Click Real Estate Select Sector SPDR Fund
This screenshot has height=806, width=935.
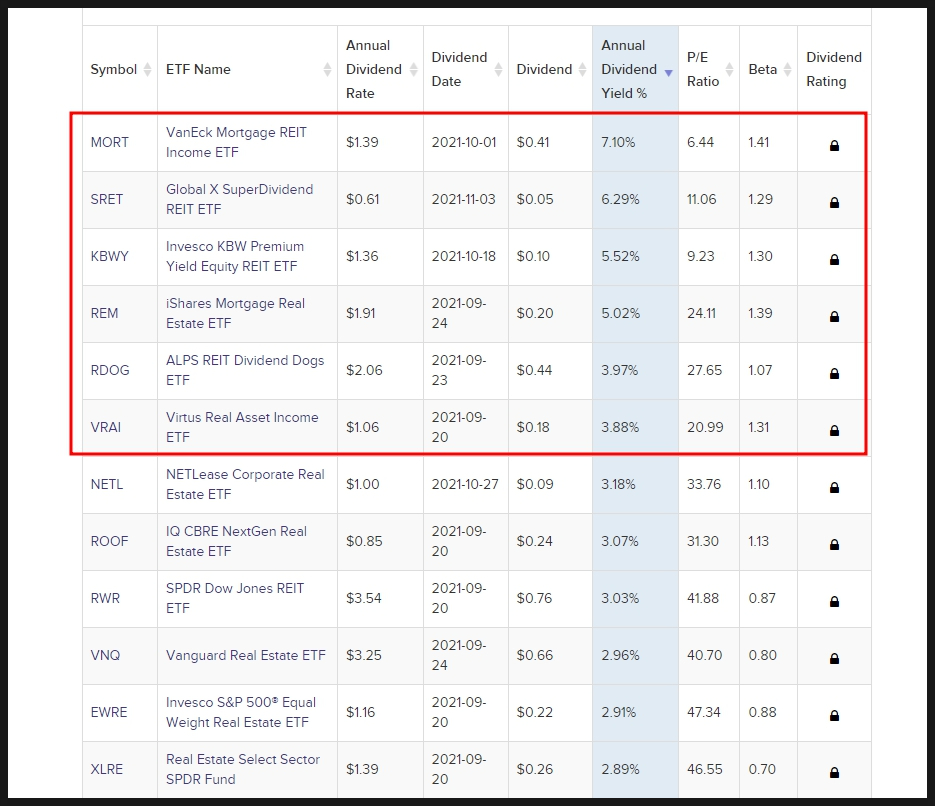(x=243, y=769)
